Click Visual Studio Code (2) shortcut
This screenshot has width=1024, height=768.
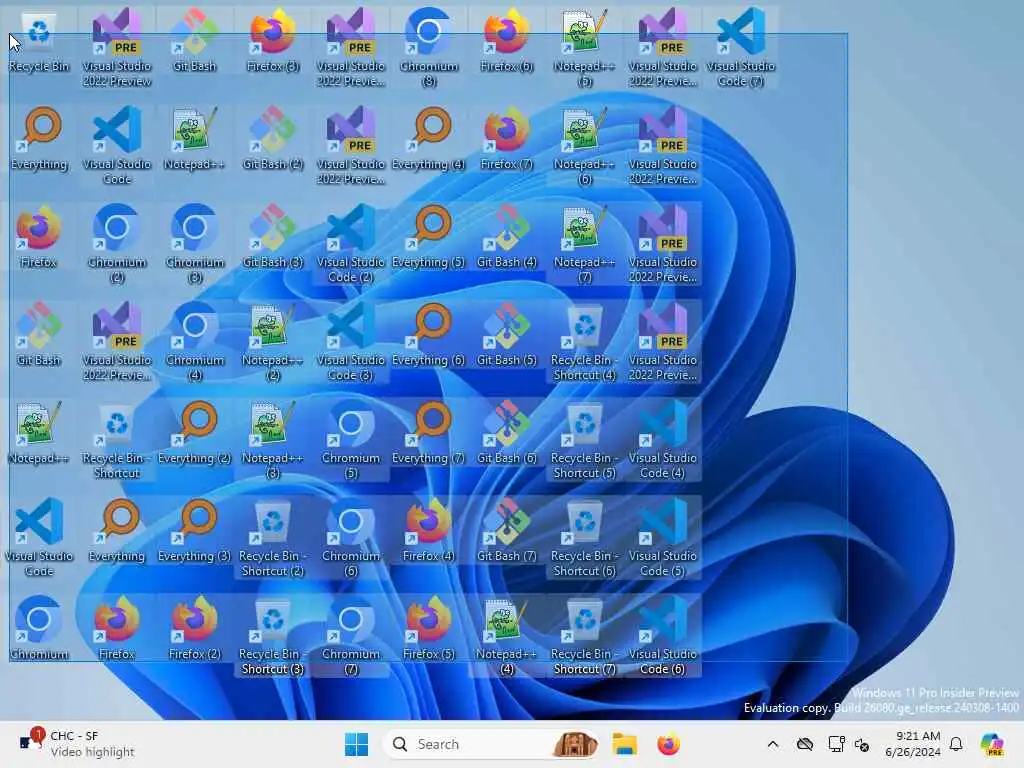[351, 244]
